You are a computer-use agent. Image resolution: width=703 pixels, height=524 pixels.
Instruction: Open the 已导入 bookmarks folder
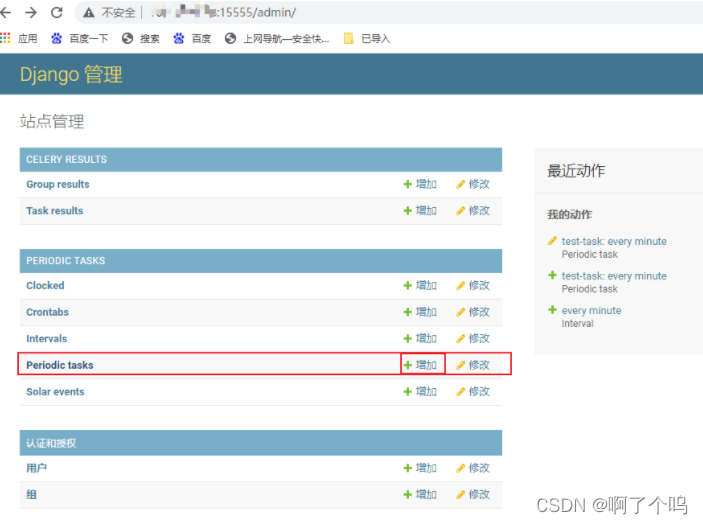[367, 39]
